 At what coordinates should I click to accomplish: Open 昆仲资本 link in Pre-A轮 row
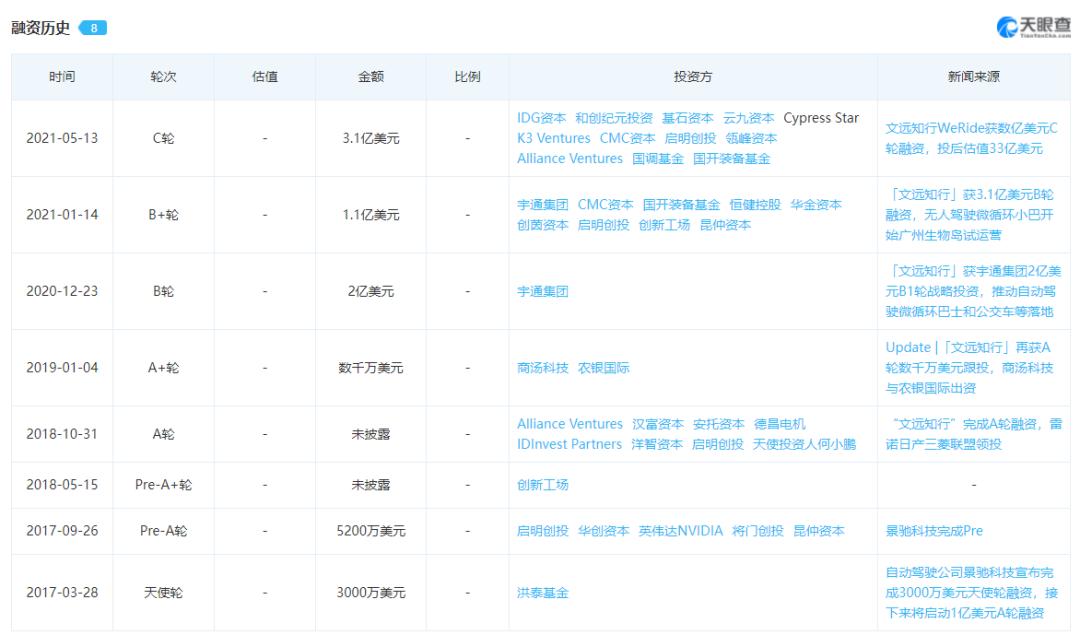[x=819, y=531]
